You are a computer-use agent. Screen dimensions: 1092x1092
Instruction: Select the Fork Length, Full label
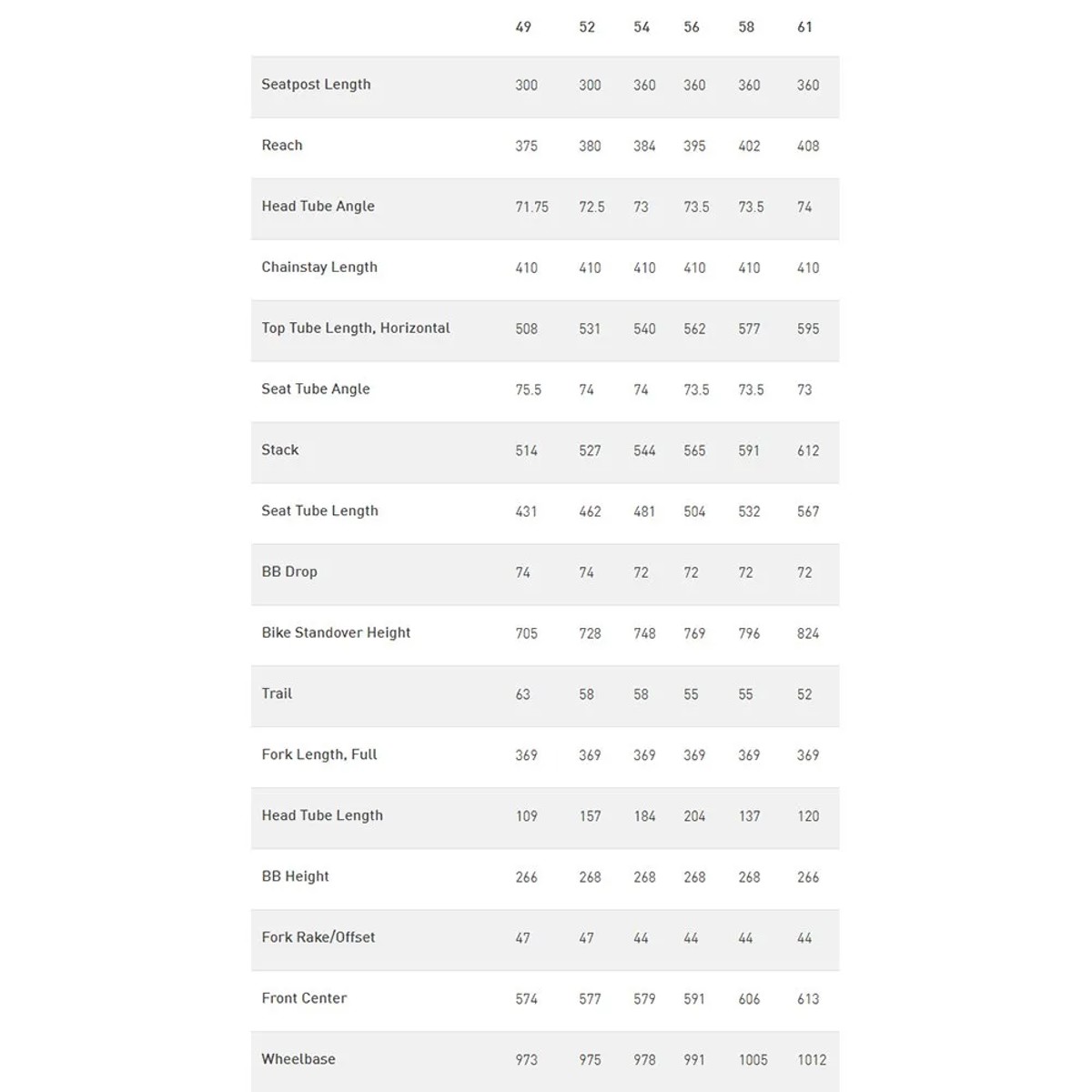point(319,755)
